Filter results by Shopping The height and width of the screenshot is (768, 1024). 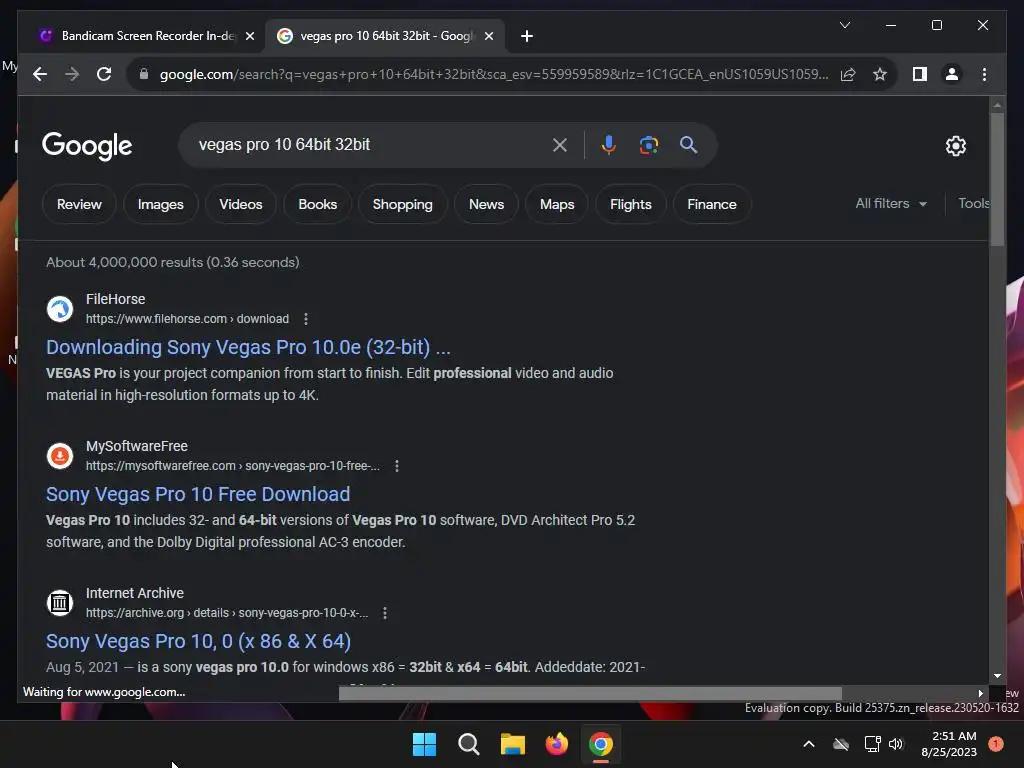(x=402, y=204)
